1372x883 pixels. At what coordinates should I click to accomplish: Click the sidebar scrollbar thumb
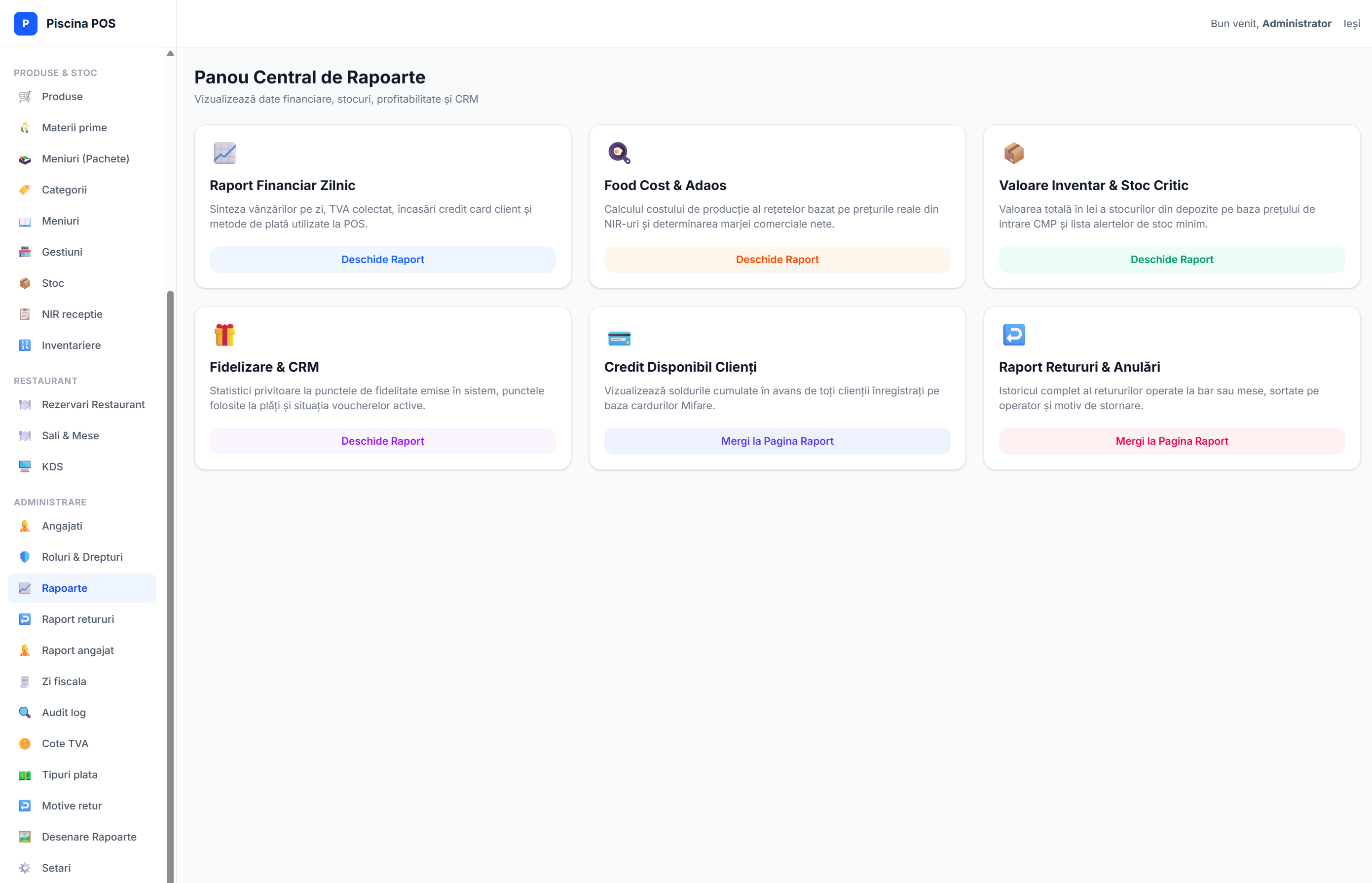point(170,586)
